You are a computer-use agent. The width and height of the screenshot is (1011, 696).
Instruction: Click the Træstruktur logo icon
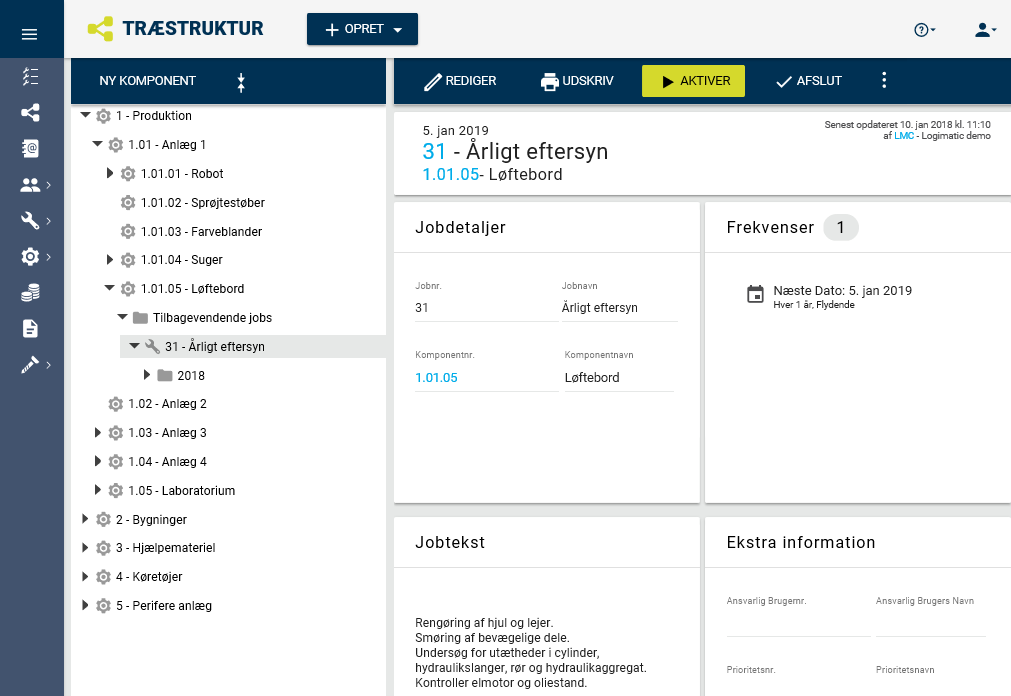[x=101, y=29]
